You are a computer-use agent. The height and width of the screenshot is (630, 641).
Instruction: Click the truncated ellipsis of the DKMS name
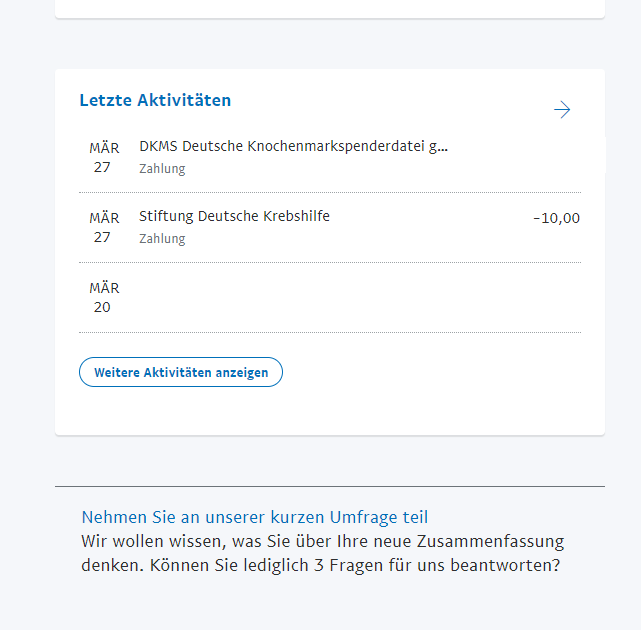point(443,149)
